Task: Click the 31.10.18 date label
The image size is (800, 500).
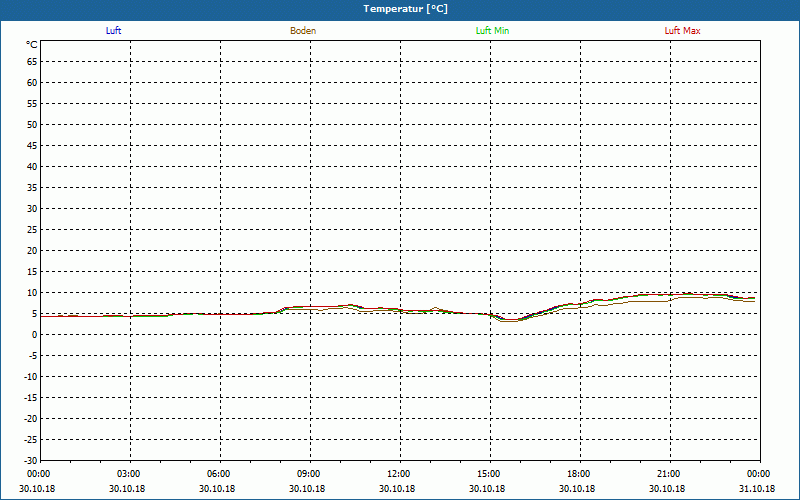Action: point(757,489)
